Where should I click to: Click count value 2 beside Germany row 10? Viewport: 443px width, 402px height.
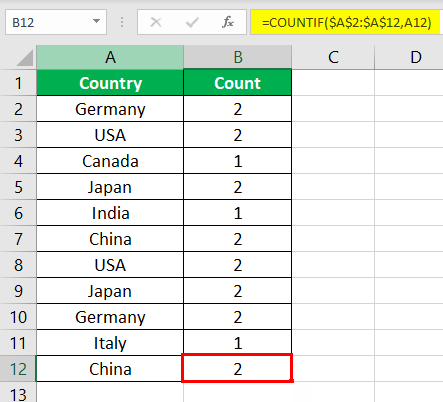(237, 317)
